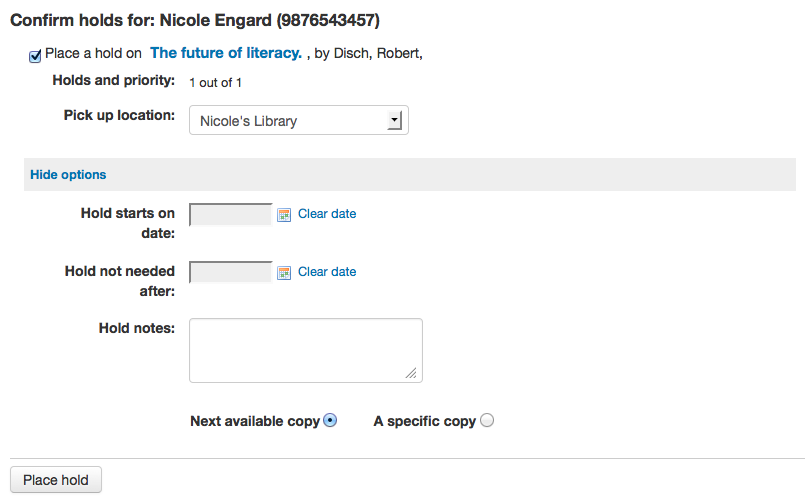Click the Place a hold on label
Screen dimensions: 805x502
coord(93,53)
